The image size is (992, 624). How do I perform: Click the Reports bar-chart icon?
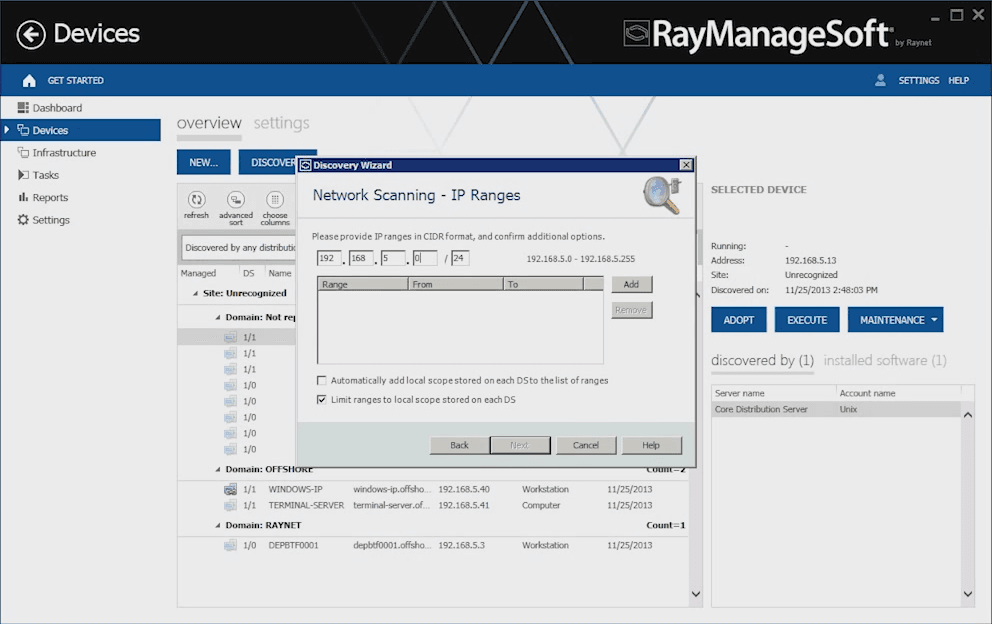coord(23,197)
